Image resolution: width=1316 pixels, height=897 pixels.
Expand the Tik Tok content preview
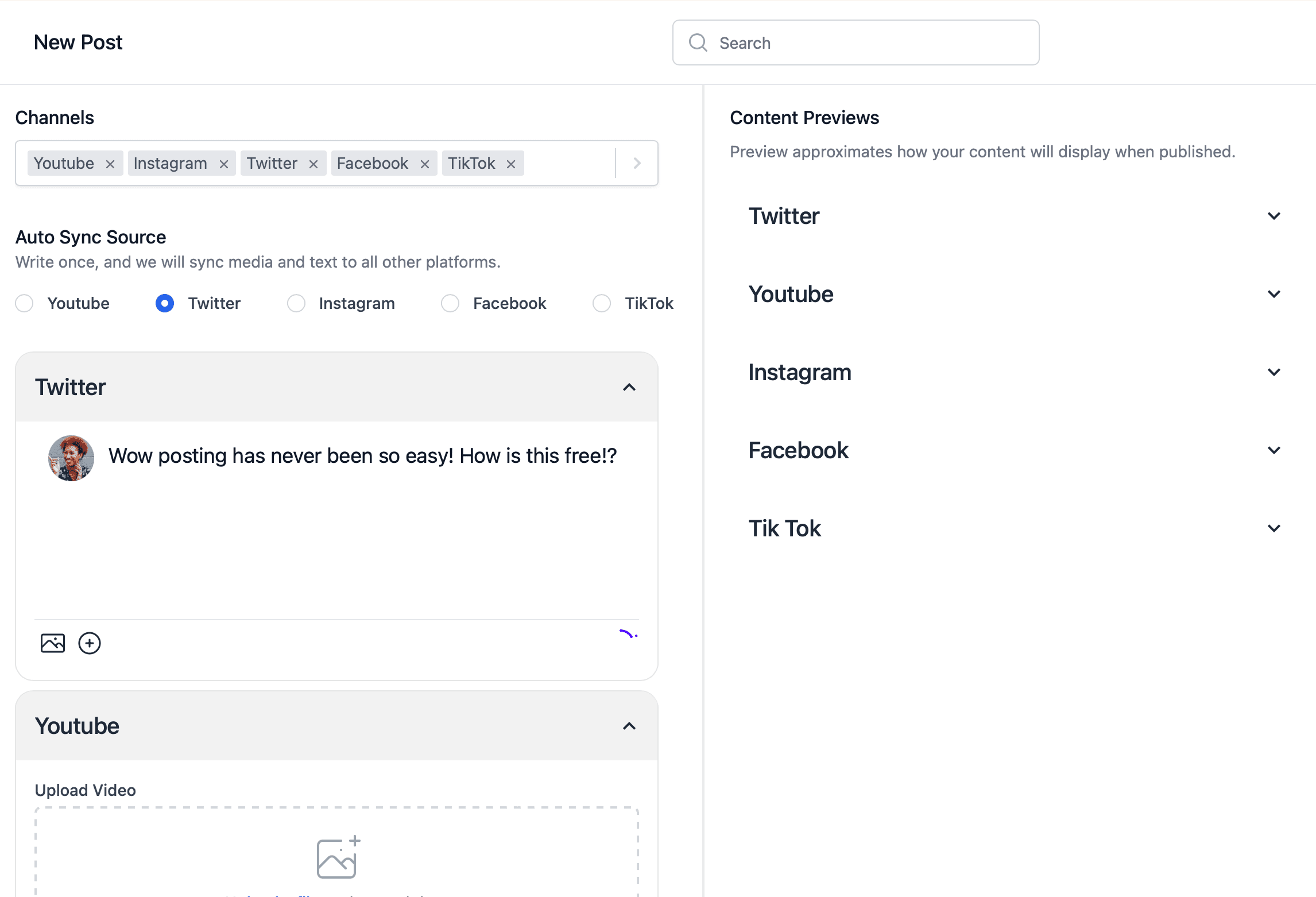coord(1274,528)
